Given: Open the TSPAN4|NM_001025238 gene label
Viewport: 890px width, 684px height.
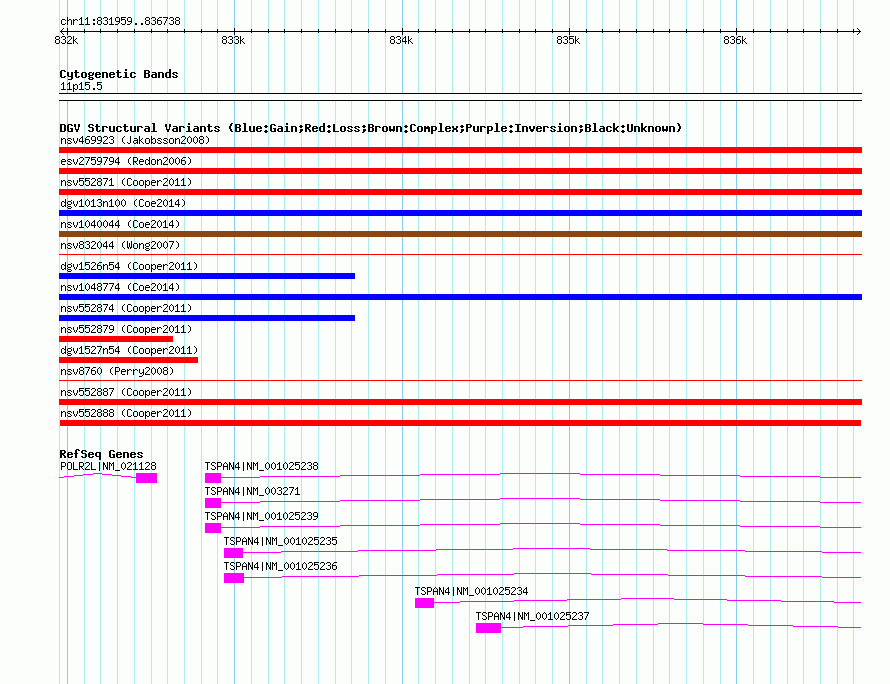Looking at the screenshot, I should [x=262, y=466].
